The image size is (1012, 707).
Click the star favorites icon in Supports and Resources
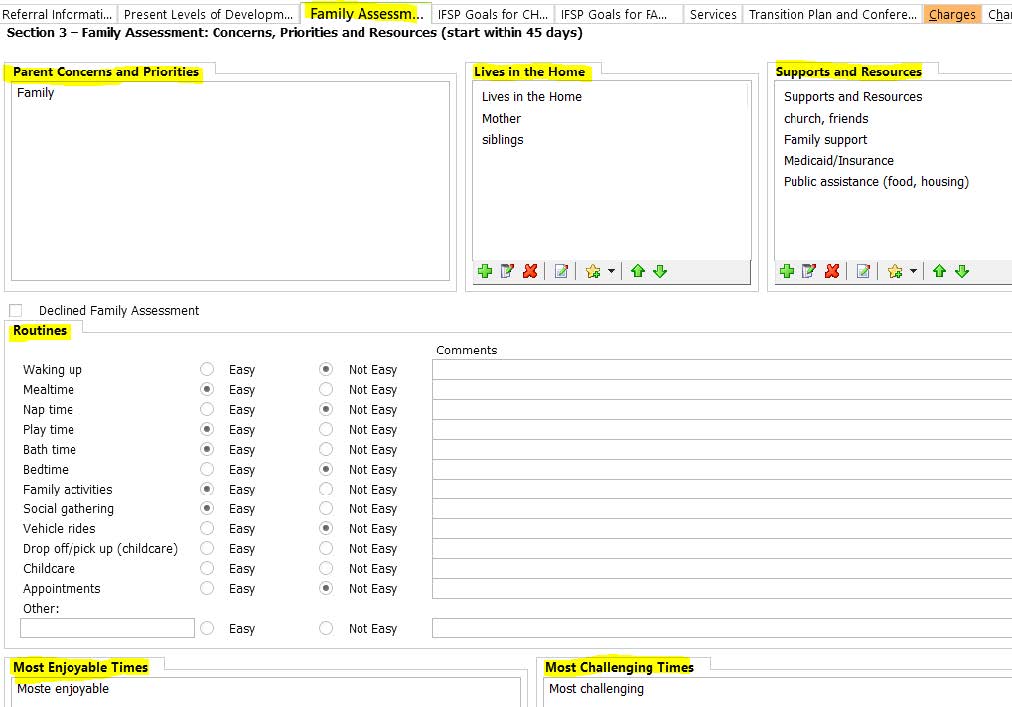click(x=895, y=271)
